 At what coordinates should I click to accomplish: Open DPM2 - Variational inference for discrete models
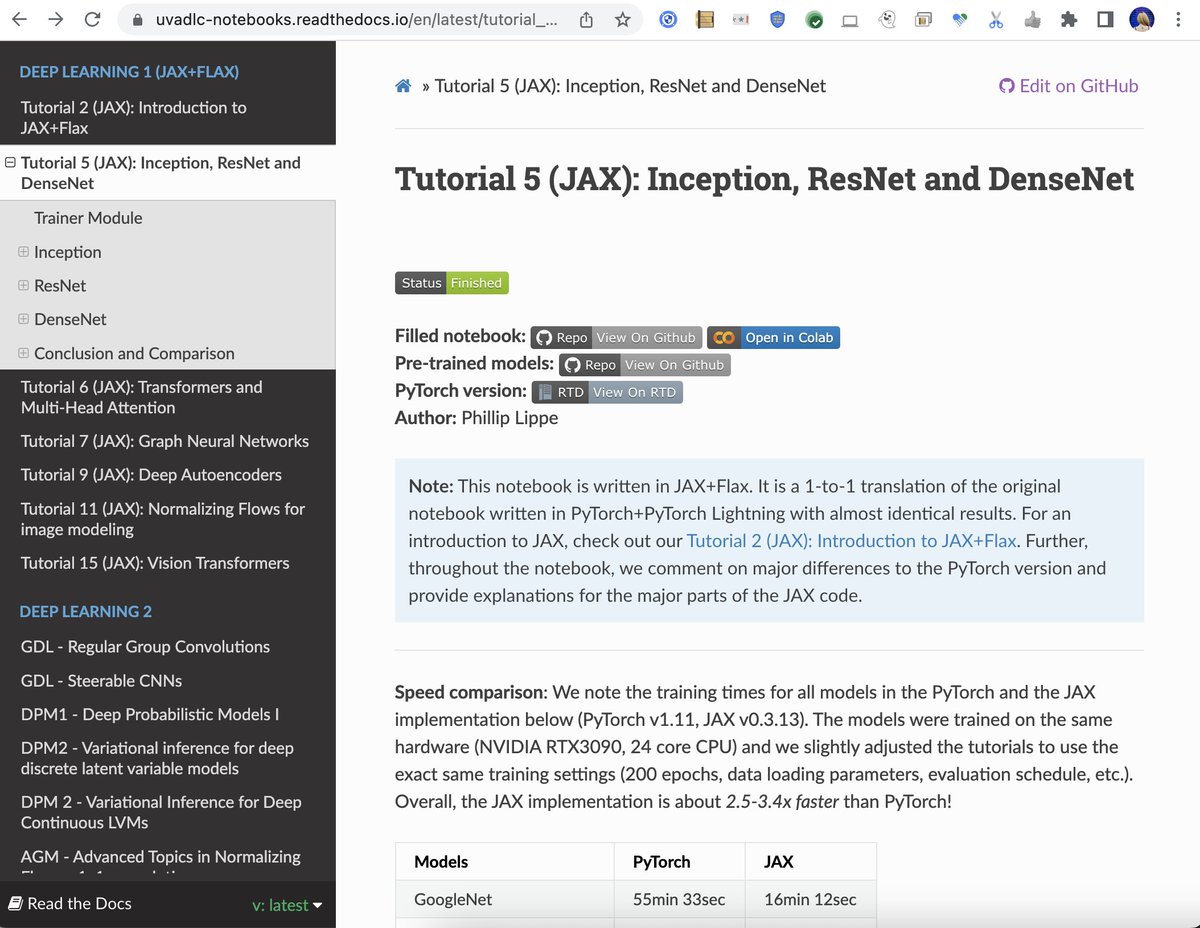tap(157, 758)
